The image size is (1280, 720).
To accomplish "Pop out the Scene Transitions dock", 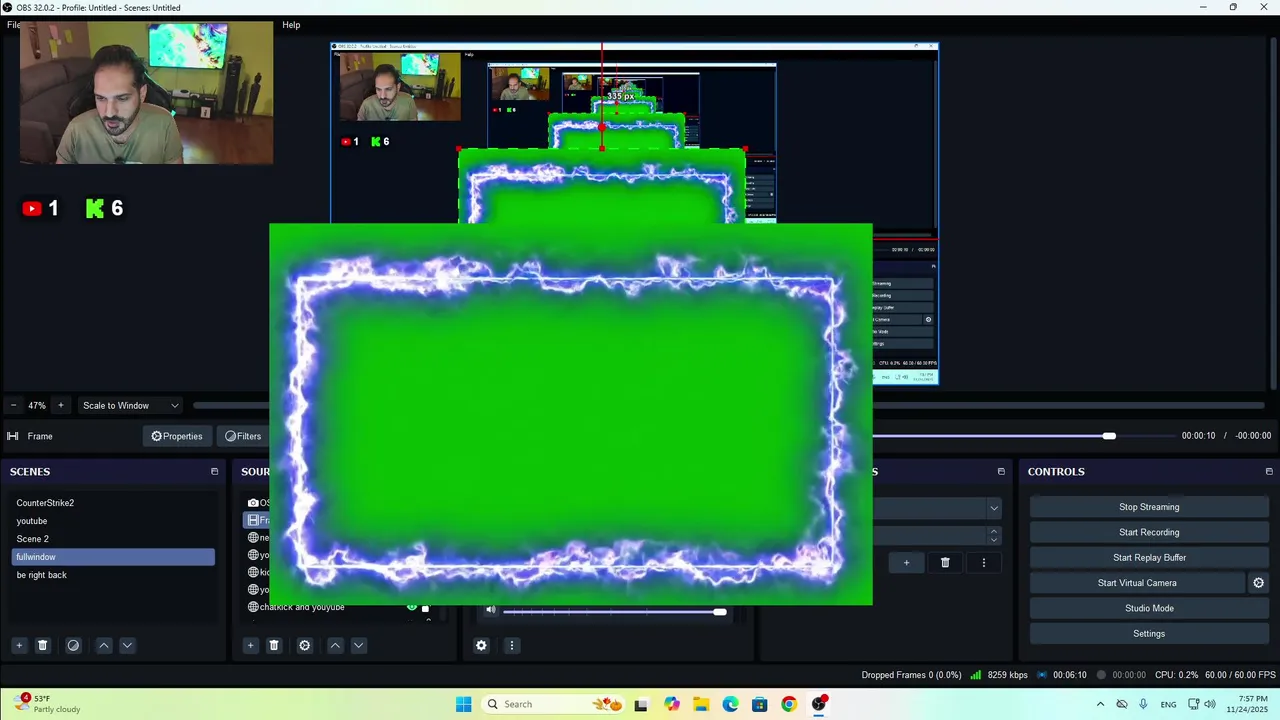I will tap(1001, 471).
